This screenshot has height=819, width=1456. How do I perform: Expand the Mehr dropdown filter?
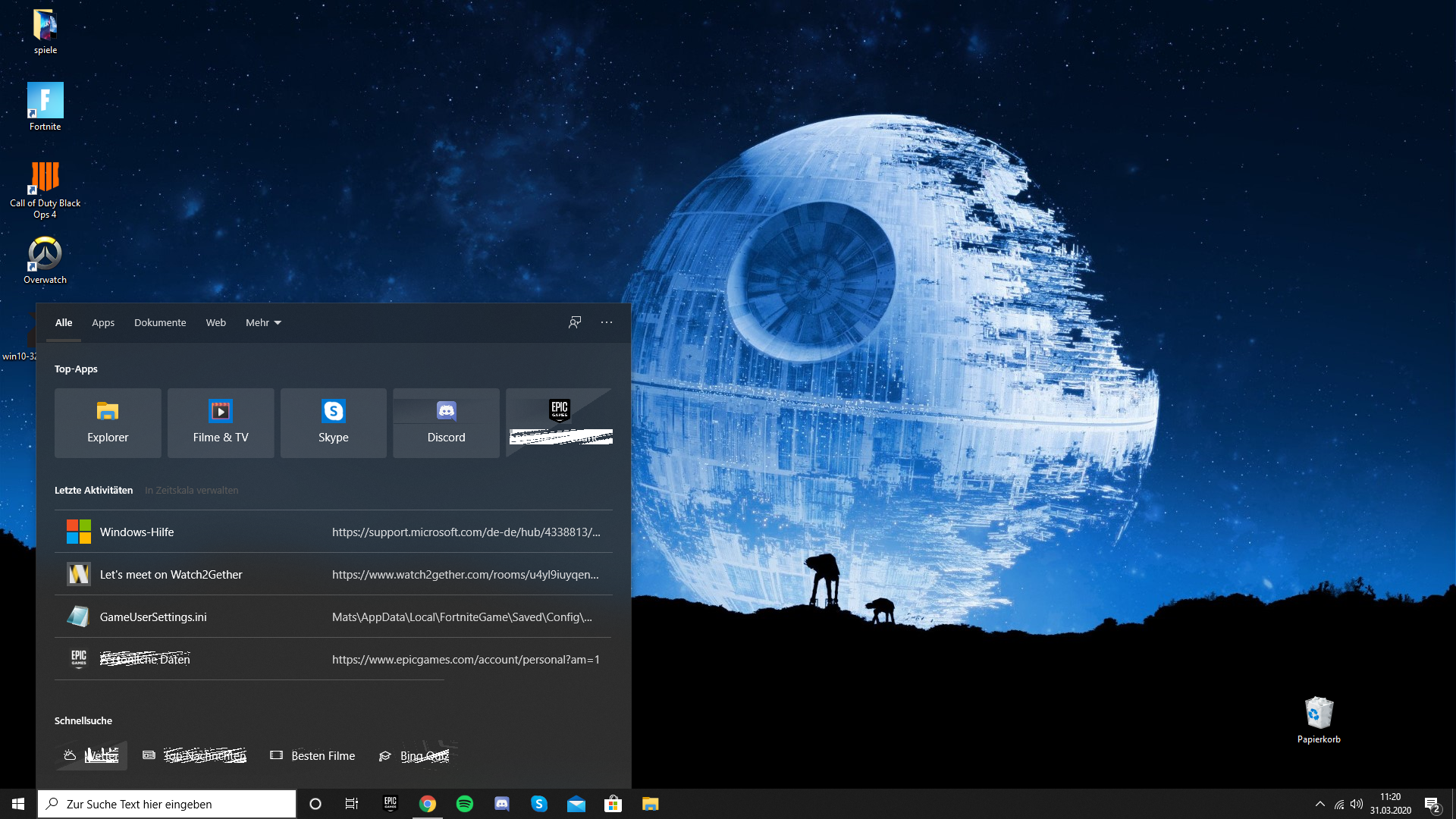(263, 322)
